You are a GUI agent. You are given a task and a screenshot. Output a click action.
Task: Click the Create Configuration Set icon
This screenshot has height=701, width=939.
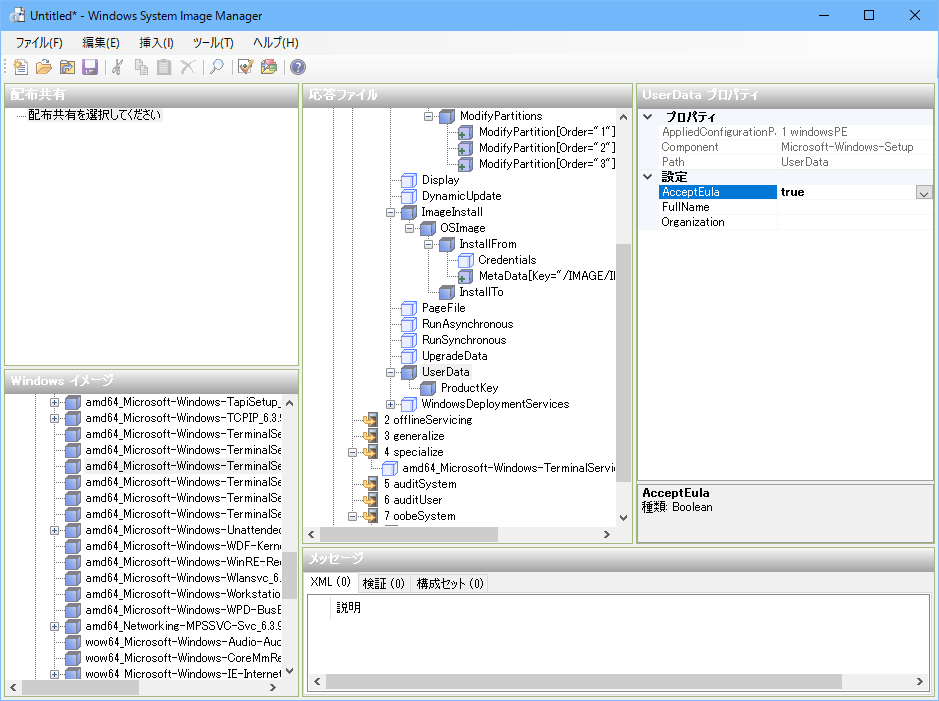[x=269, y=67]
